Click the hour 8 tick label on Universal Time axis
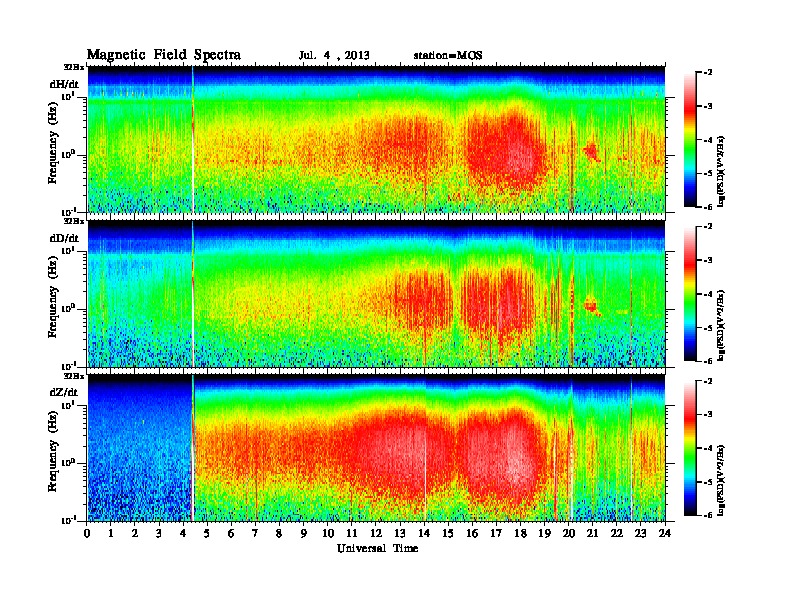The height and width of the screenshot is (612, 792). pyautogui.click(x=280, y=533)
